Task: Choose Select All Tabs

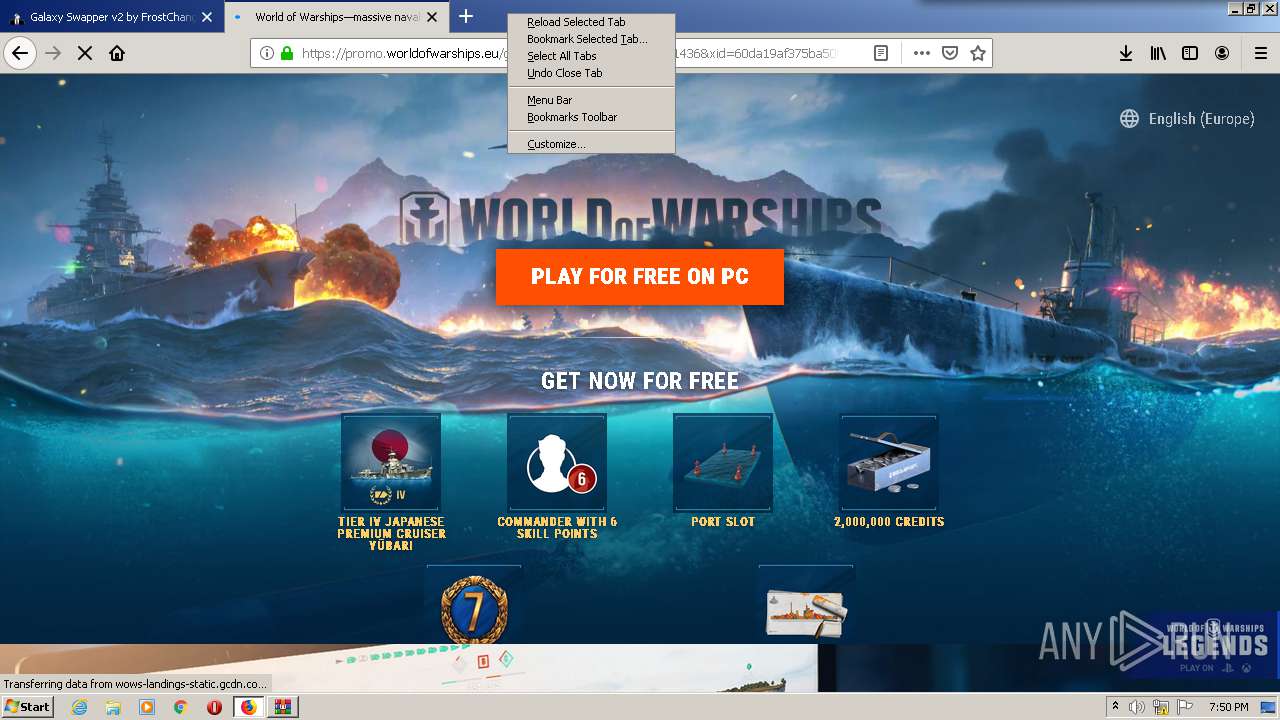Action: click(x=591, y=56)
